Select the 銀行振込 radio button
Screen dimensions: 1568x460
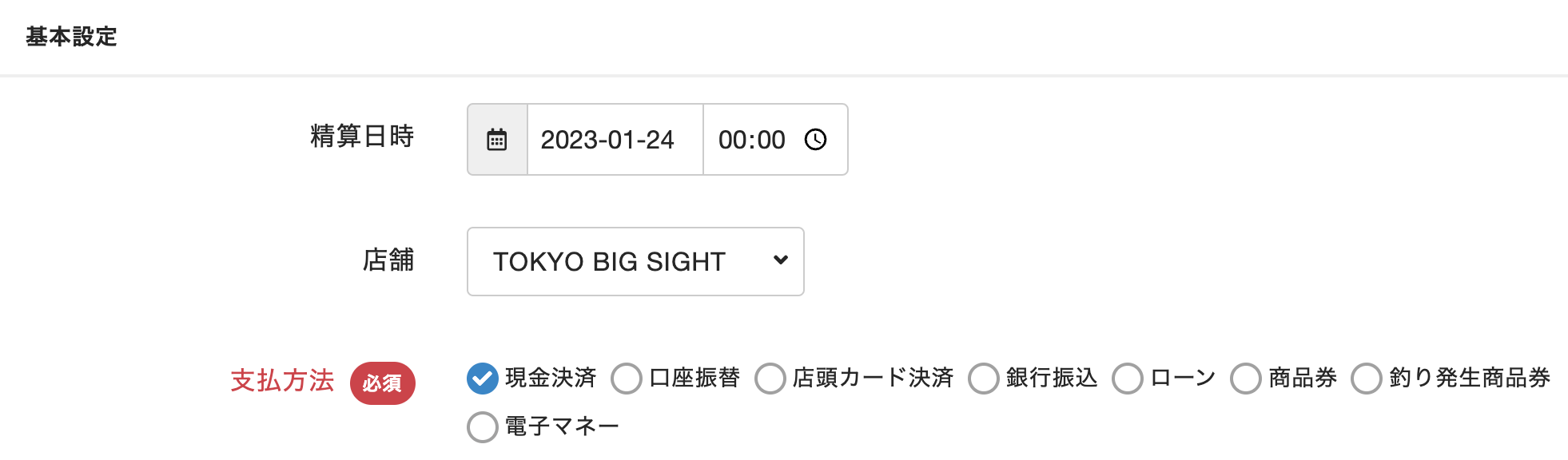[x=984, y=379]
